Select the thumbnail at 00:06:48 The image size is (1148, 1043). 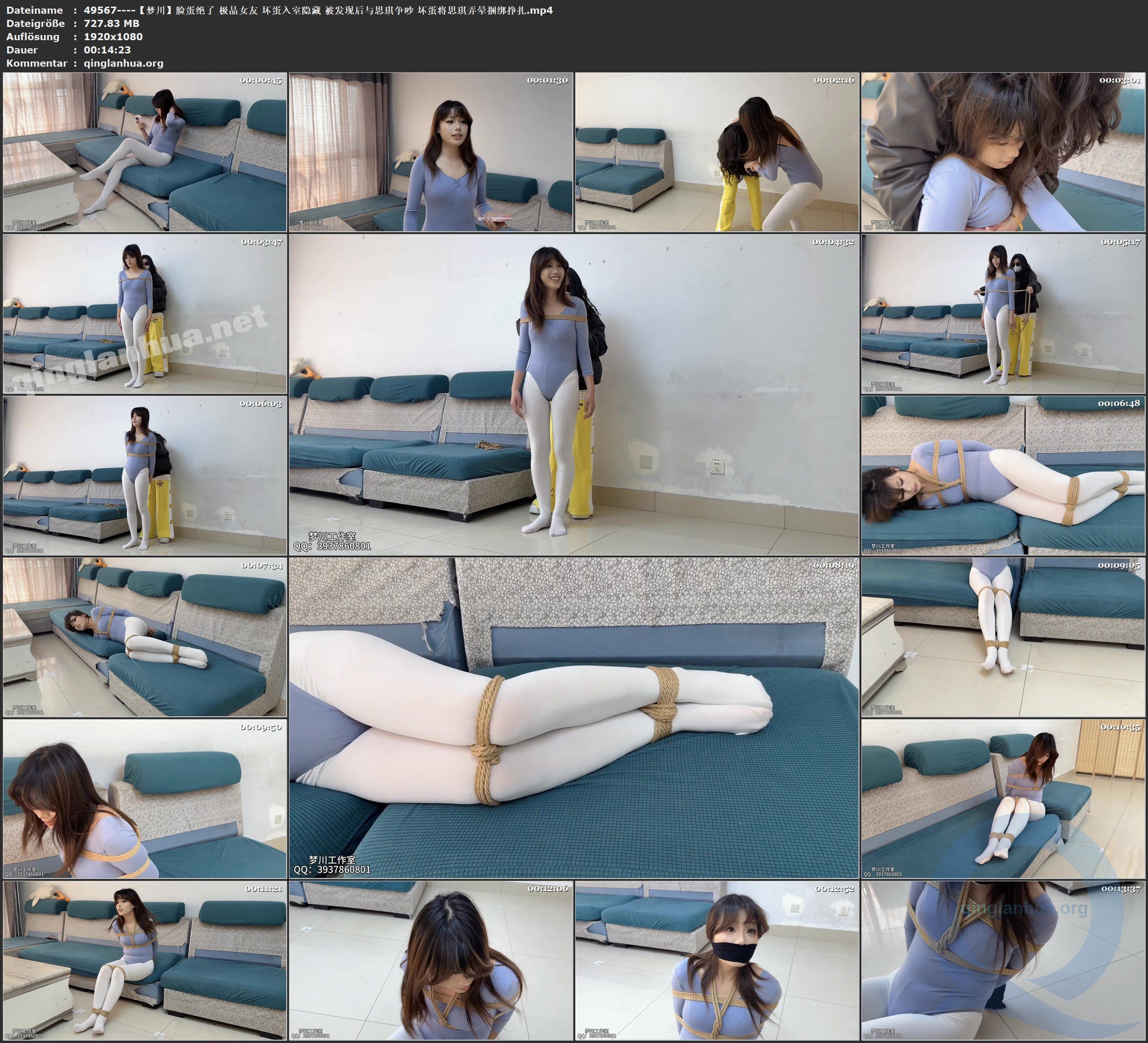pyautogui.click(x=1003, y=475)
